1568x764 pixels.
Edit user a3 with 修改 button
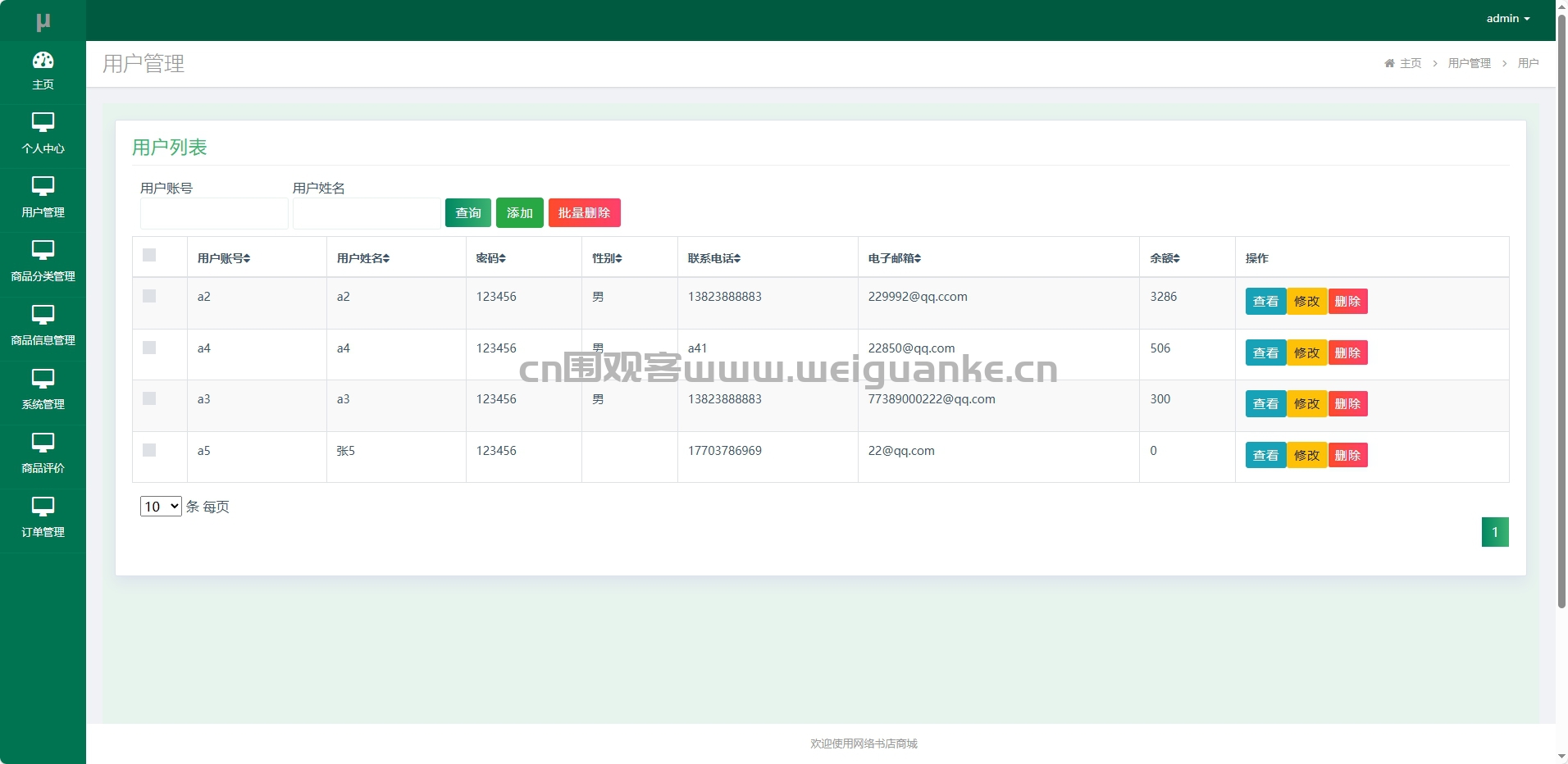(x=1306, y=404)
